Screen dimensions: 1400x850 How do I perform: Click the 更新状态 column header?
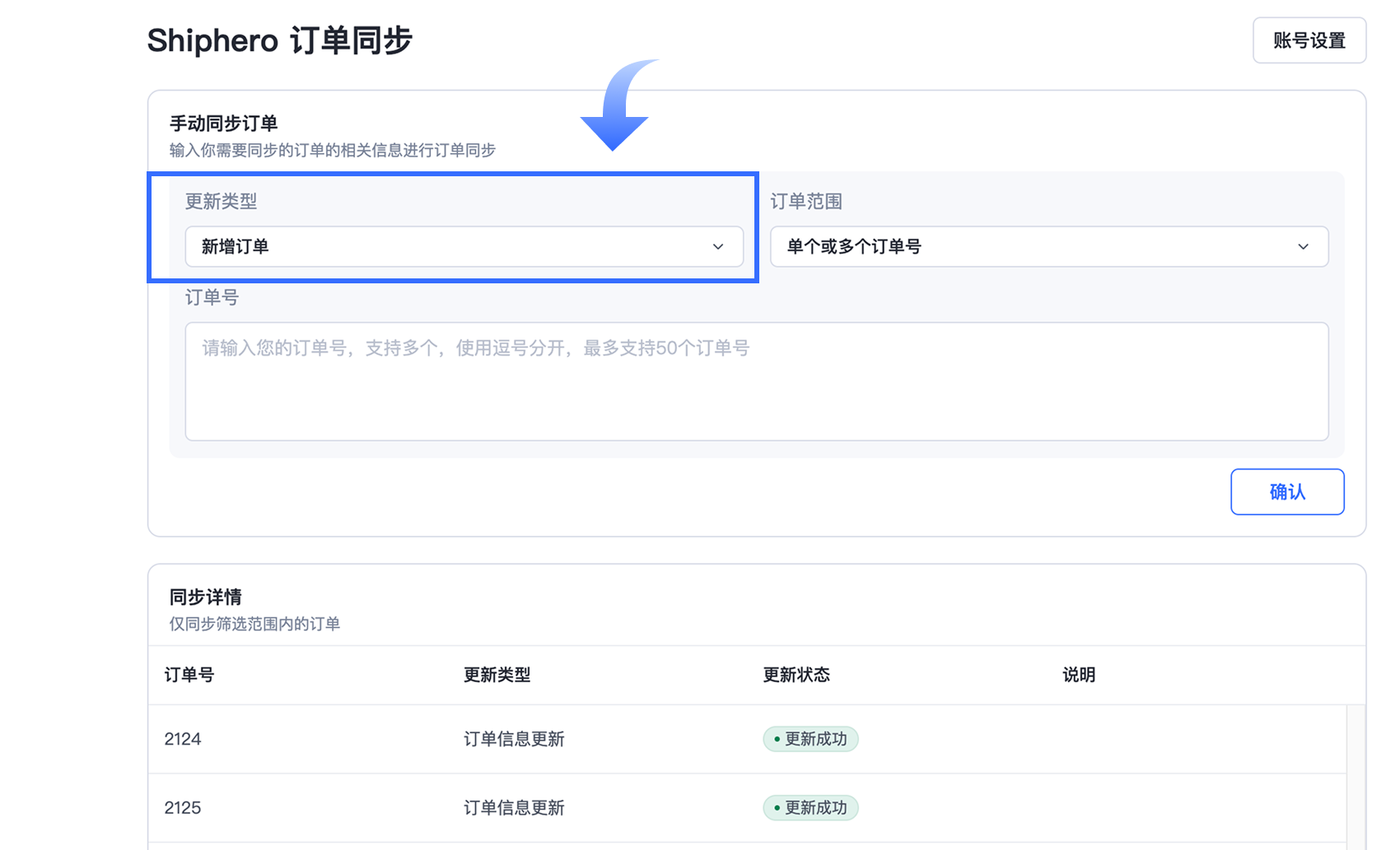coord(796,675)
